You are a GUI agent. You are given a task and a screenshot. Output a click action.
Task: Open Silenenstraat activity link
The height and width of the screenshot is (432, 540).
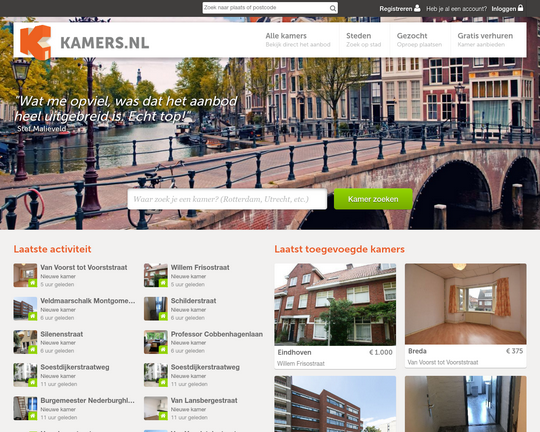click(62, 334)
